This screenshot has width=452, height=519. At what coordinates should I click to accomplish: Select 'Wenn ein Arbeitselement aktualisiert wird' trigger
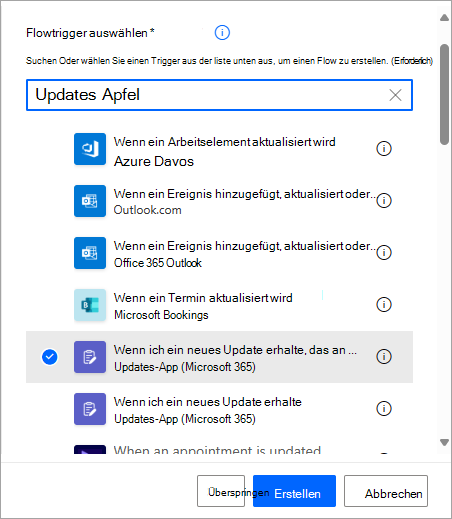[219, 149]
